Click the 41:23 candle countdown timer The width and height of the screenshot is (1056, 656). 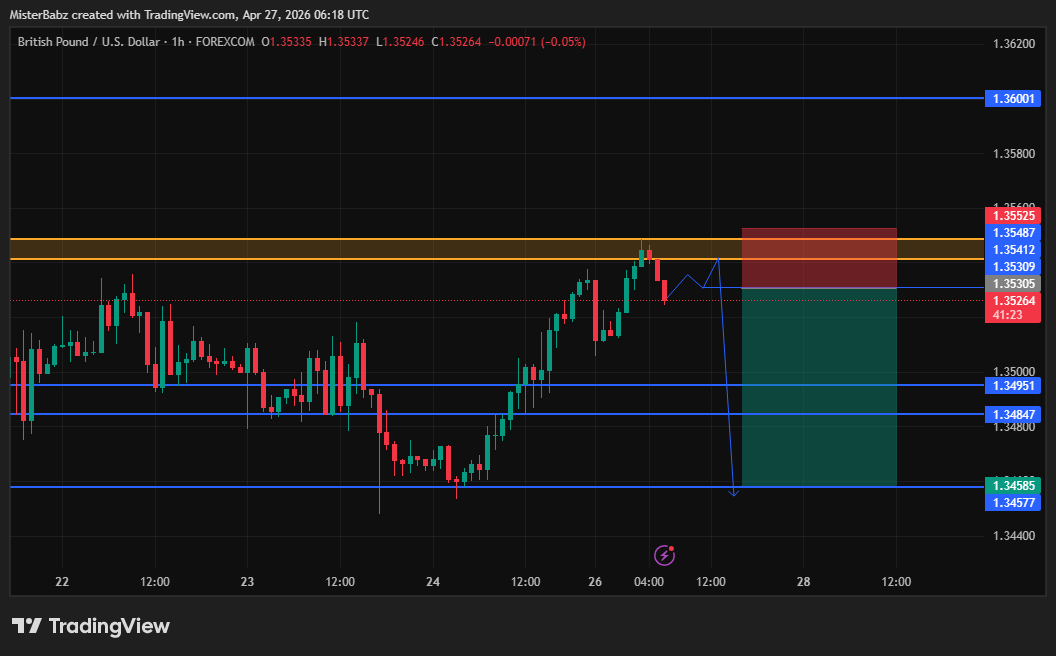pos(1007,315)
